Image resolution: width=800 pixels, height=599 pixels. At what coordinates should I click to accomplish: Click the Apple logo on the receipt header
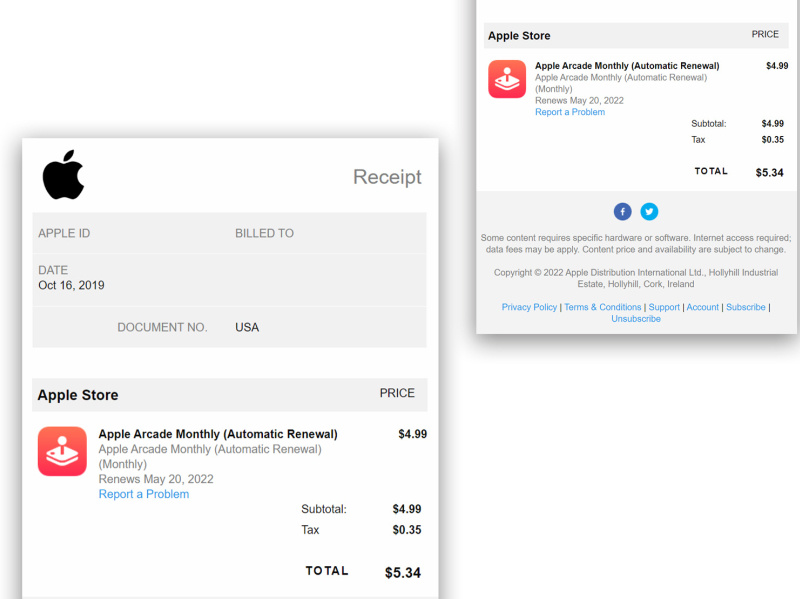click(x=63, y=174)
